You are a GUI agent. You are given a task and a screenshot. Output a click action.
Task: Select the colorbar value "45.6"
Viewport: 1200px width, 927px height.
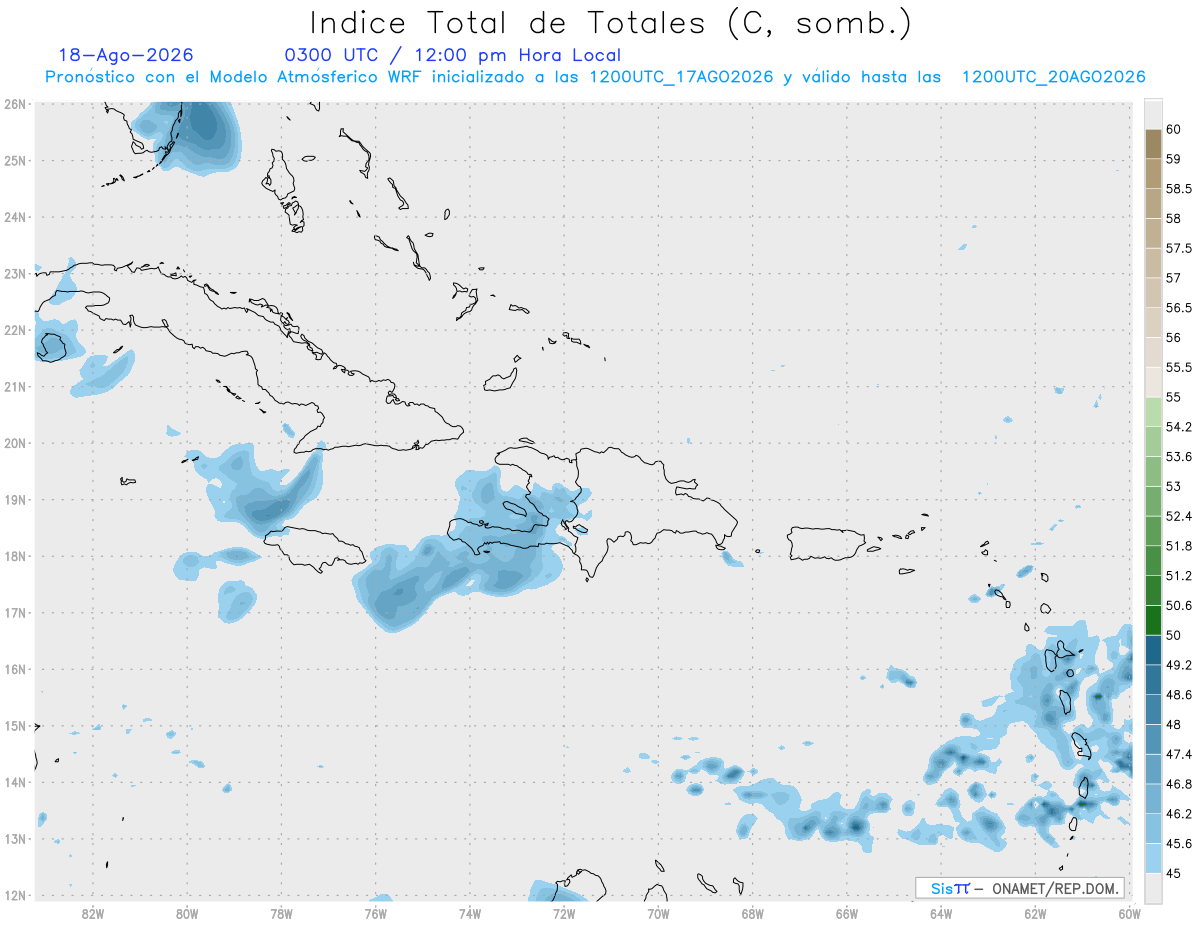[1178, 844]
